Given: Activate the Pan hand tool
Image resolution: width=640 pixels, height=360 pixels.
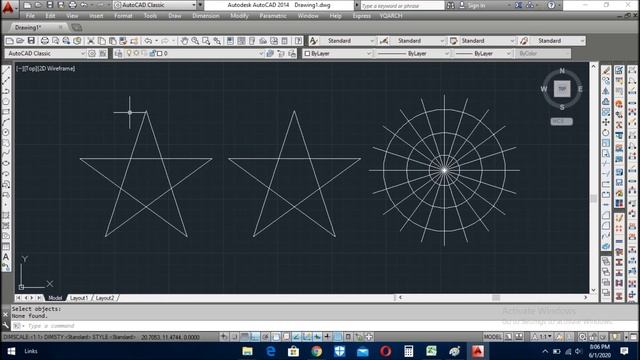Looking at the screenshot, I should point(184,41).
